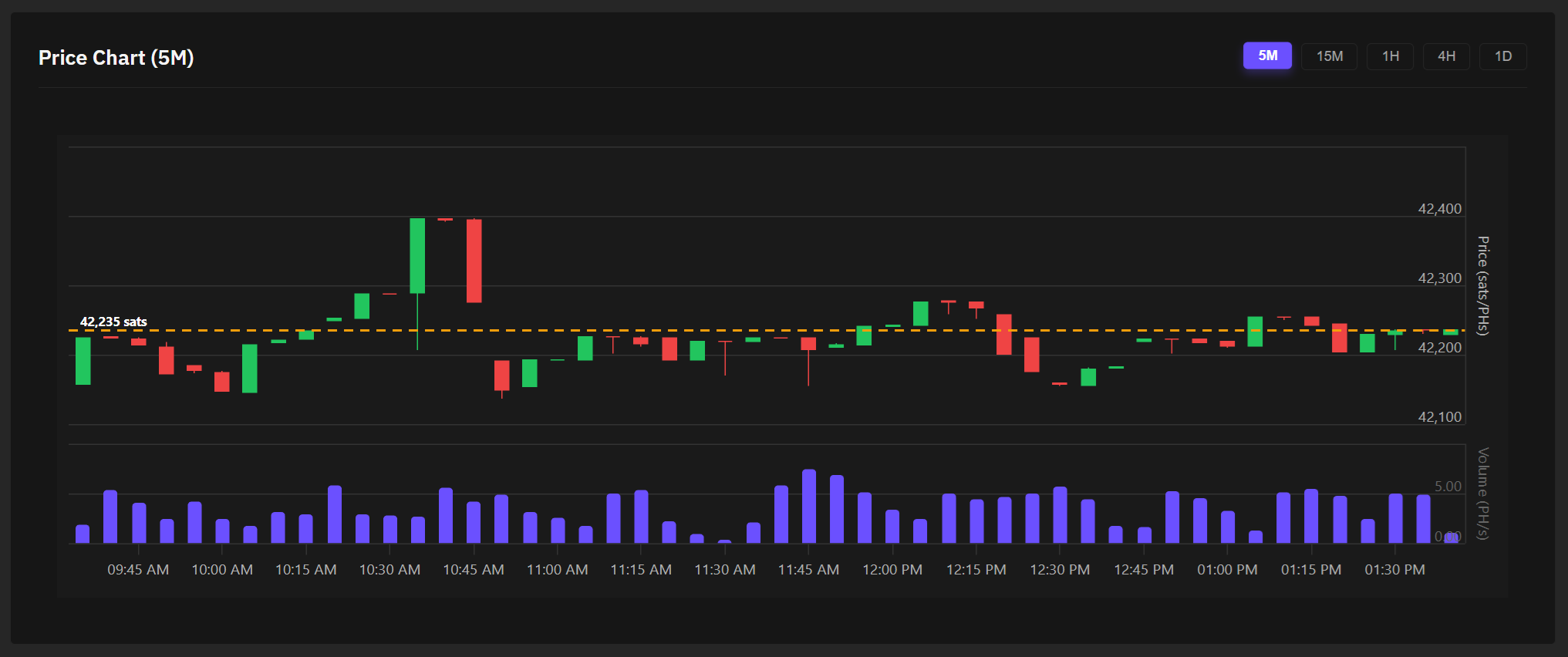Switch to the 1D timeframe

(x=1502, y=56)
